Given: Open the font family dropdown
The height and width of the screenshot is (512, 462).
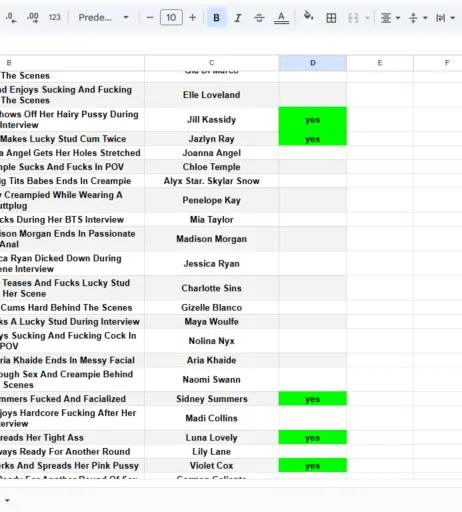Looking at the screenshot, I should 103,18.
